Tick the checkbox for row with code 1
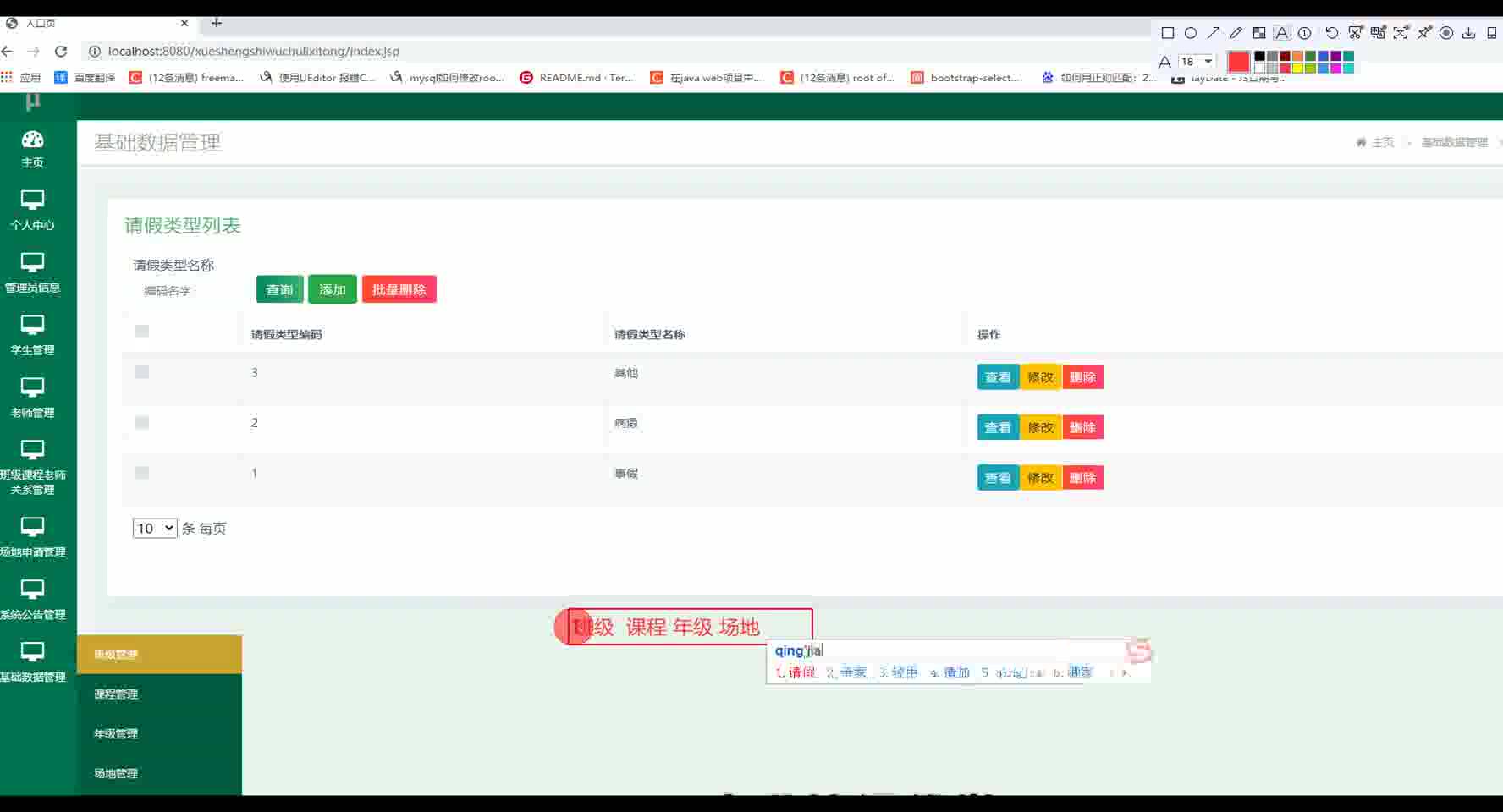Viewport: 1503px width, 812px height. (x=142, y=473)
